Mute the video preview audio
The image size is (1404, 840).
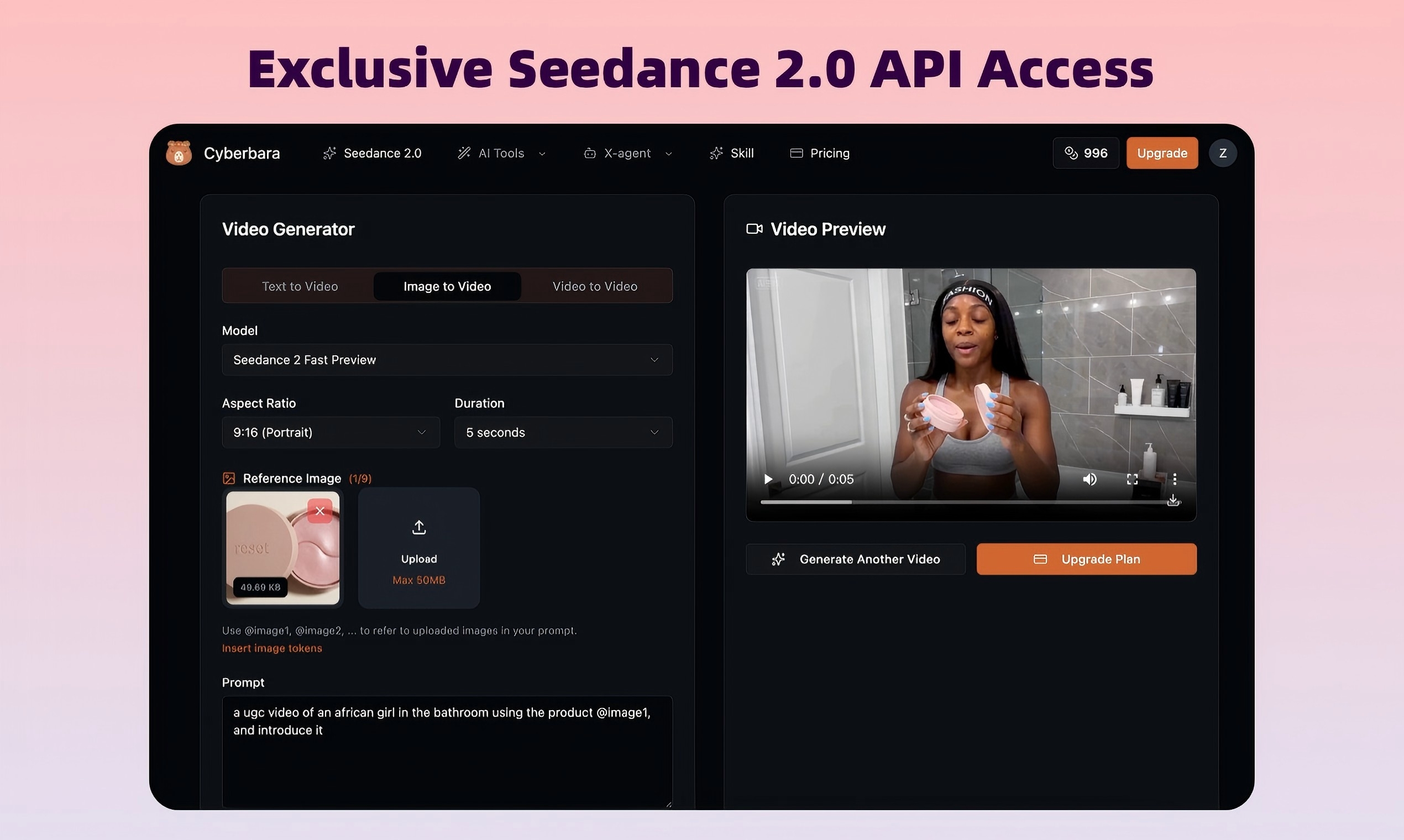pyautogui.click(x=1089, y=479)
